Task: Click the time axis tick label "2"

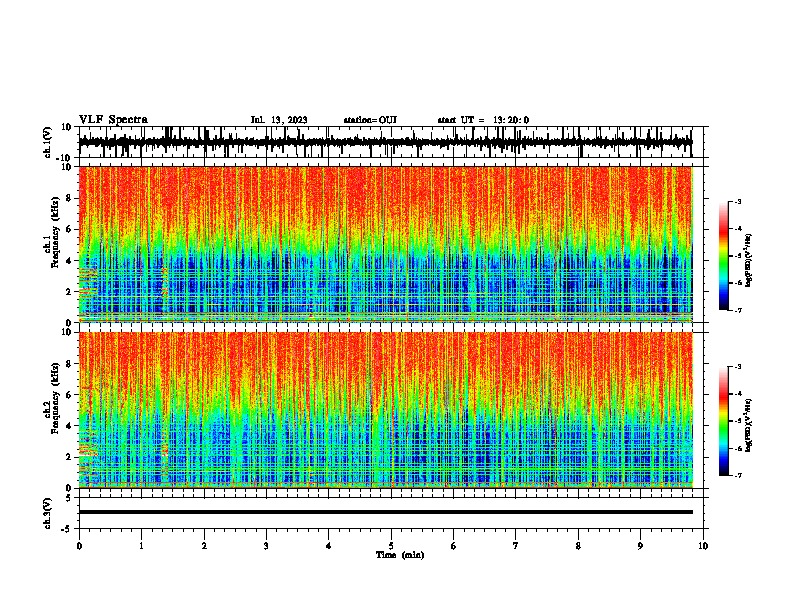Action: 204,546
